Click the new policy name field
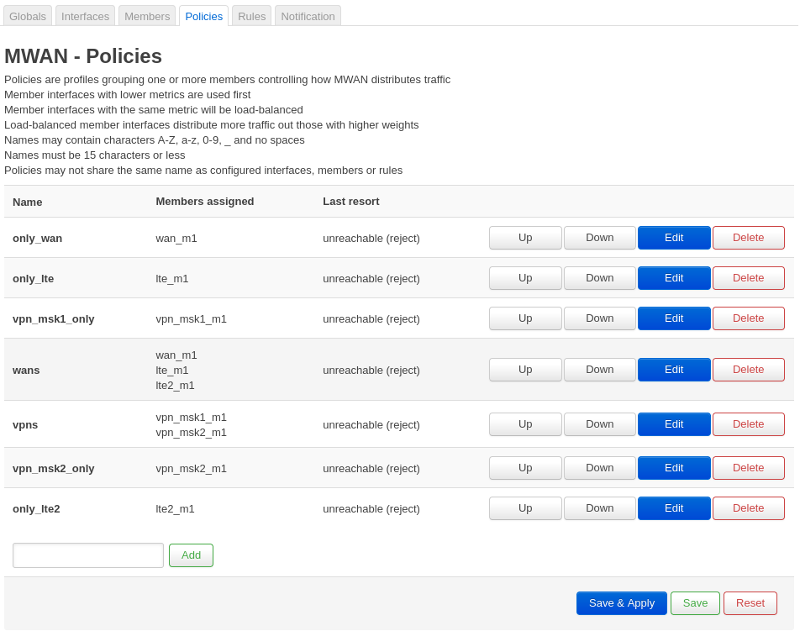Viewport: 800px width, 631px height. pyautogui.click(x=88, y=556)
